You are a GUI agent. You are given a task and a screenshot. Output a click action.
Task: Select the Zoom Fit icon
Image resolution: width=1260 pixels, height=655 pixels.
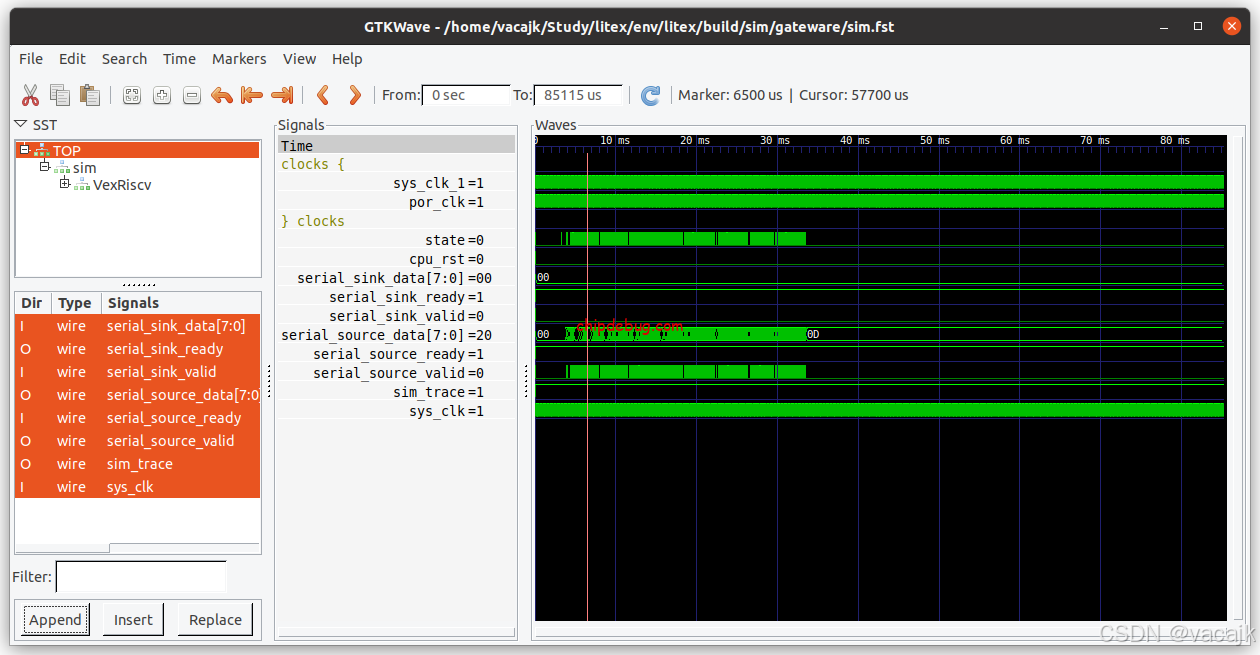coord(131,94)
